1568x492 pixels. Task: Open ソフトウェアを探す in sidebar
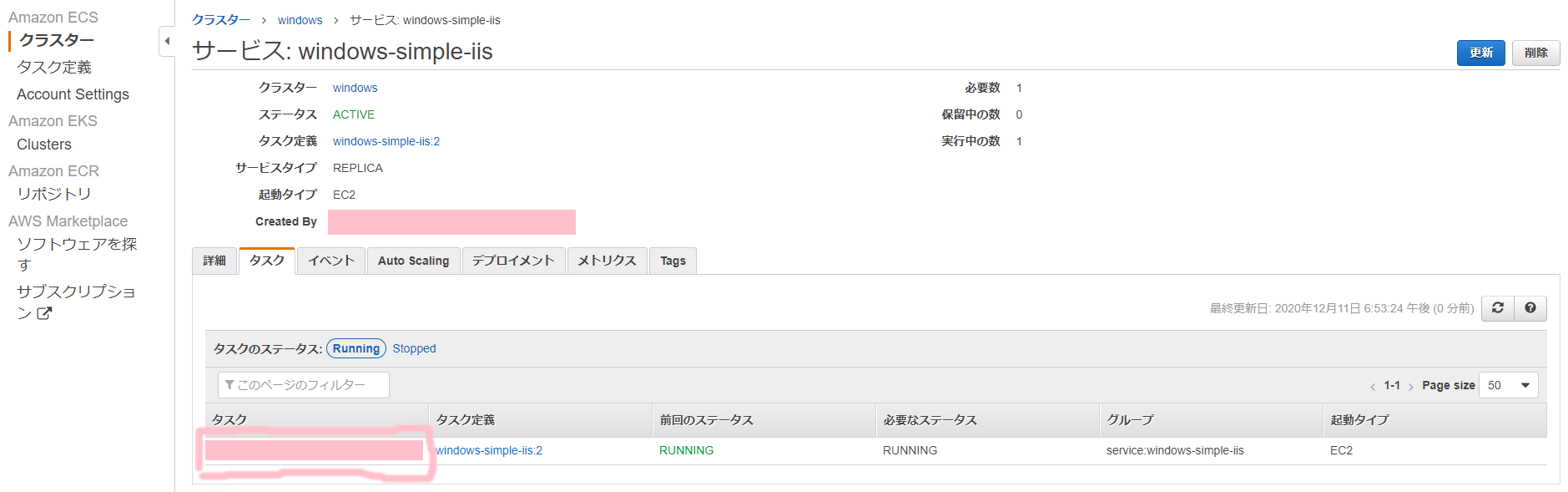coord(77,254)
